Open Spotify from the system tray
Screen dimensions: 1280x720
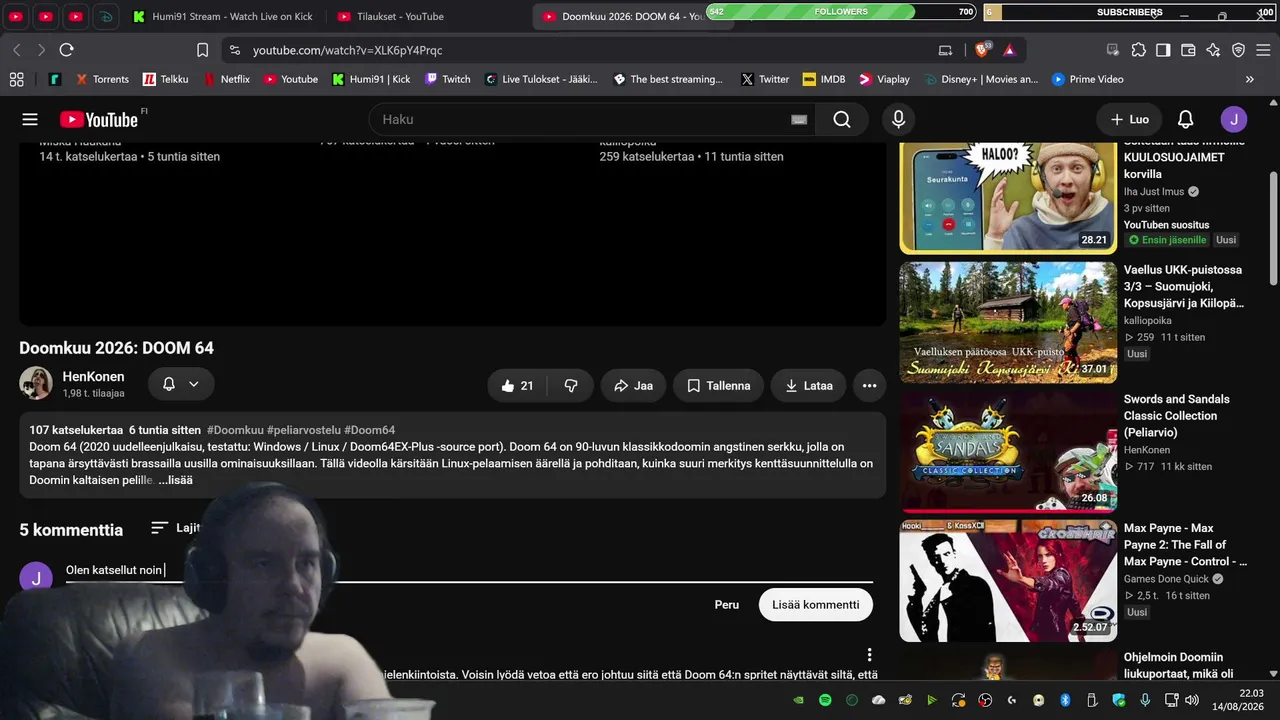(825, 700)
